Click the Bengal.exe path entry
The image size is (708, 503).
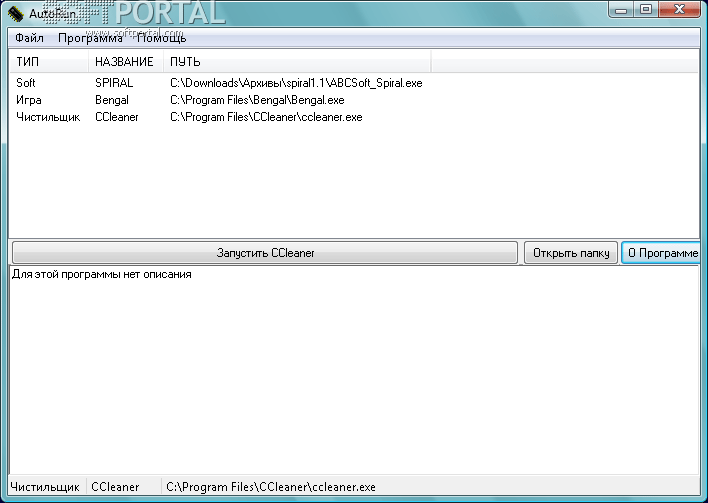pos(257,100)
